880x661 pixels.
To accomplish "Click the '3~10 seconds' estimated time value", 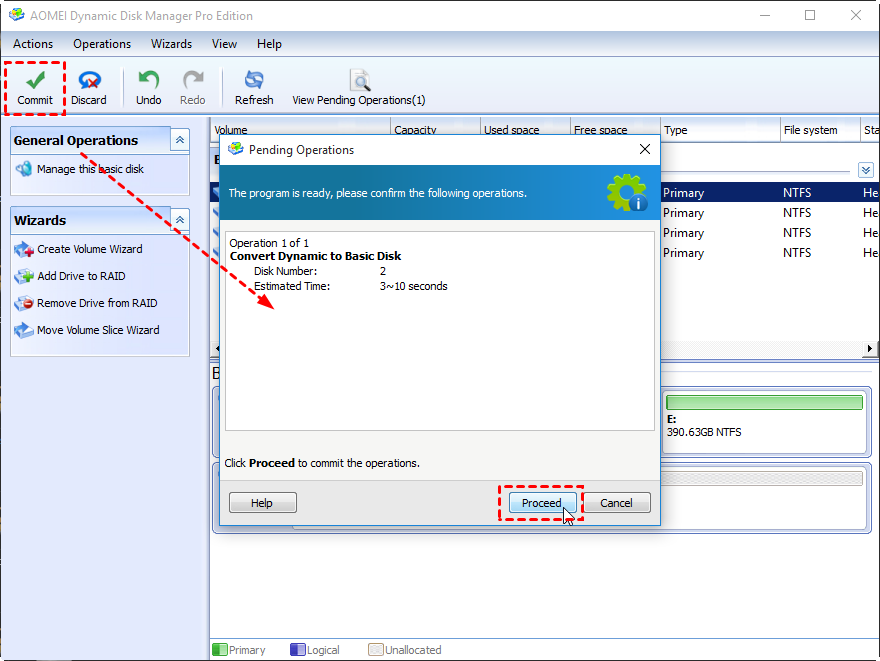I will [414, 286].
